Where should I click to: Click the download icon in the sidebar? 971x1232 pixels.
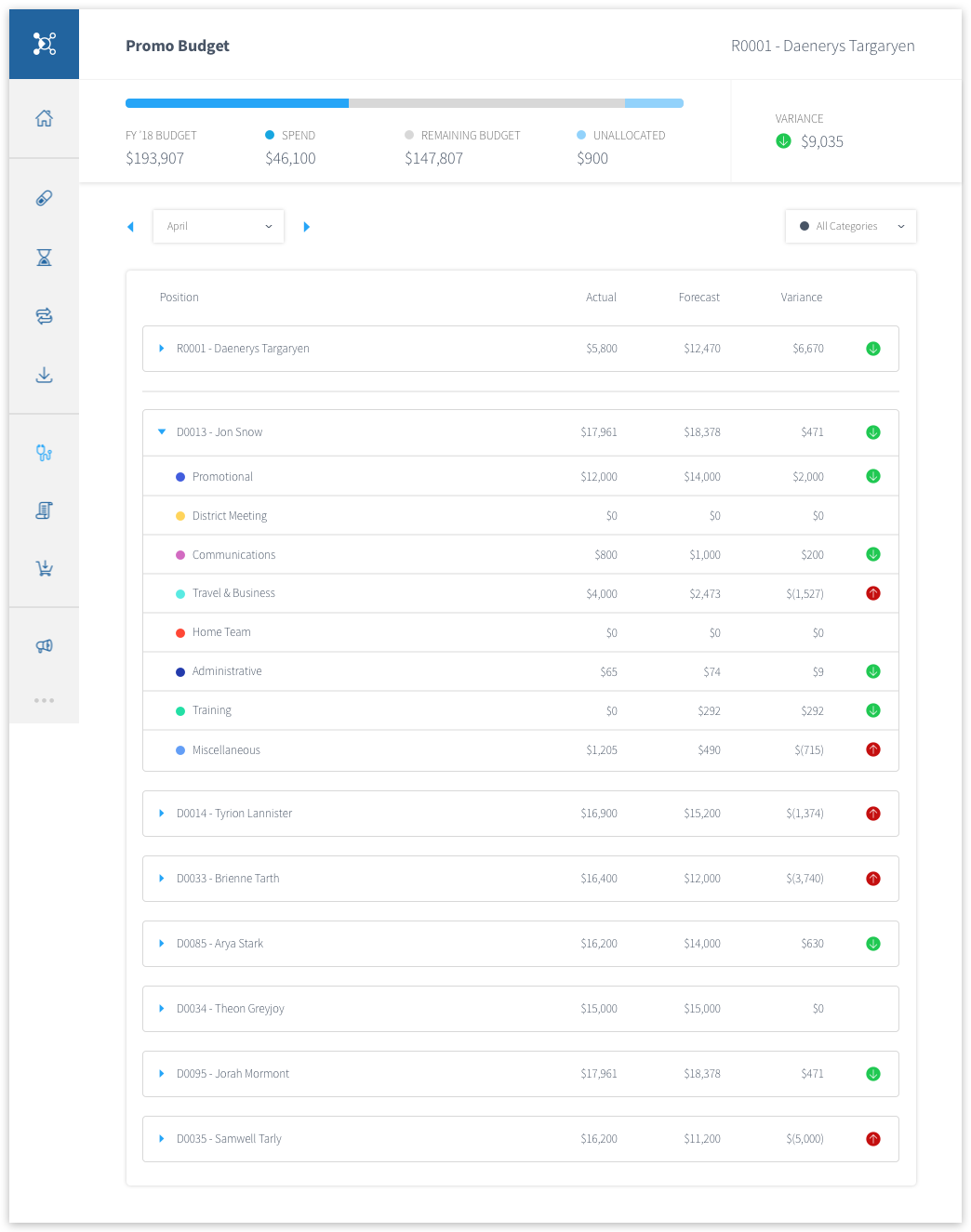click(x=44, y=375)
